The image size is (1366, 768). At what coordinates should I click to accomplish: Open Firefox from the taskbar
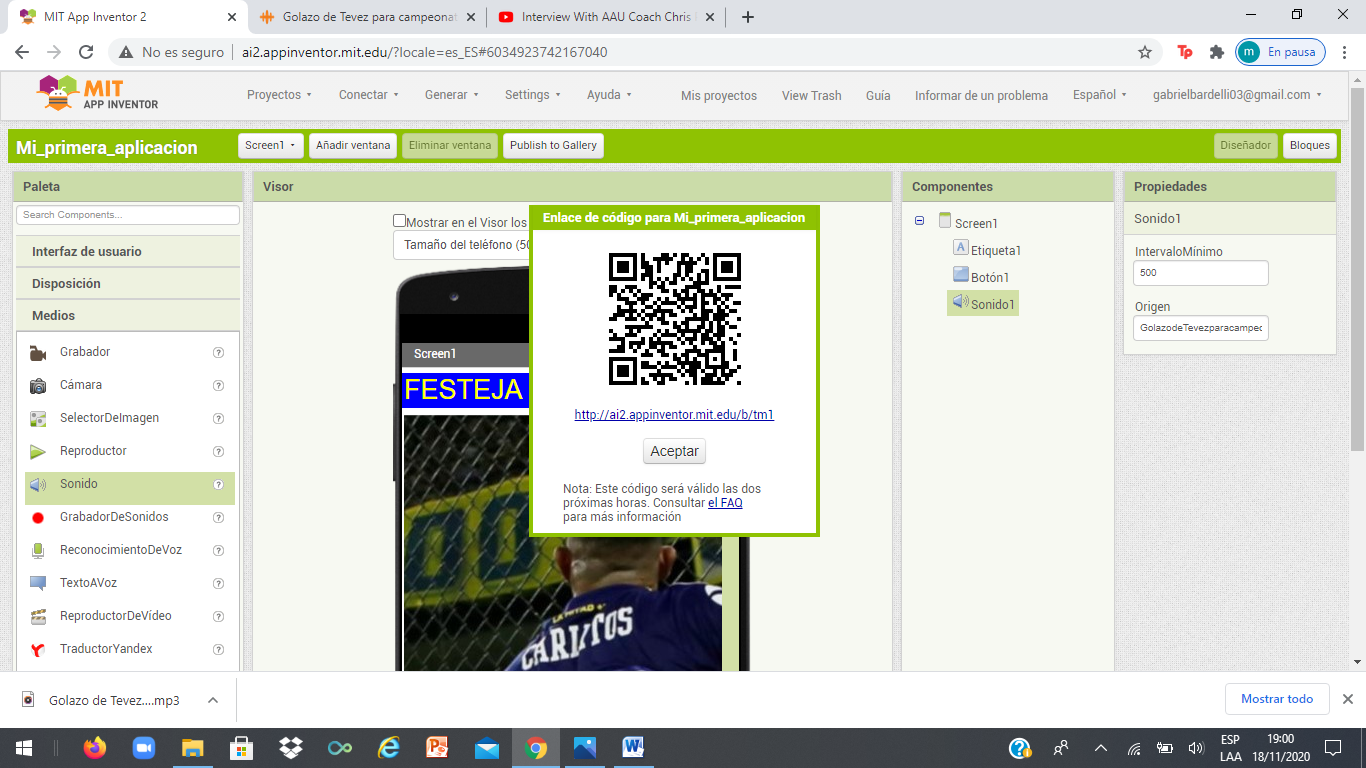(x=95, y=748)
